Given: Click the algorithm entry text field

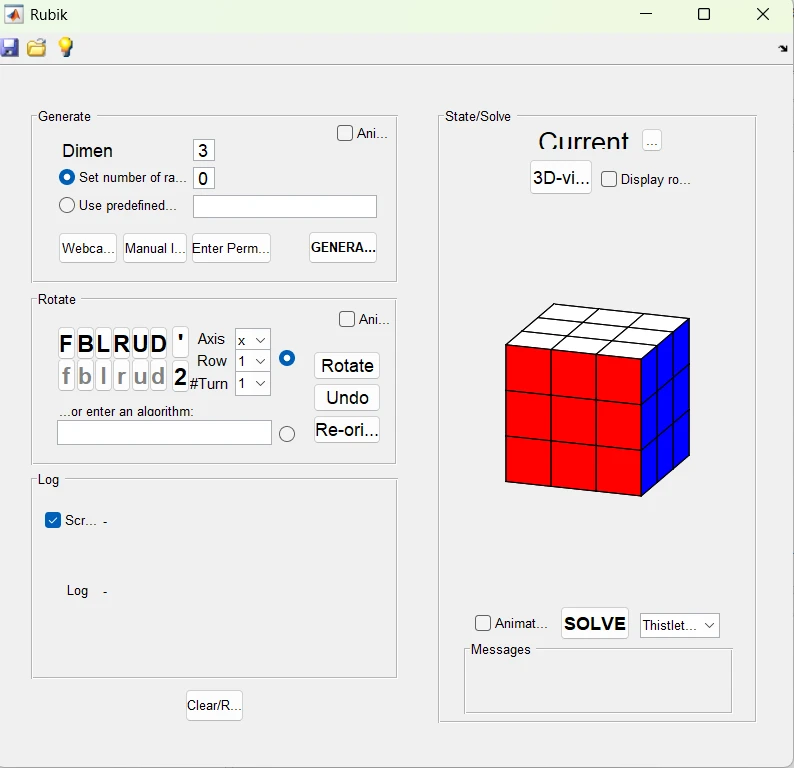Looking at the screenshot, I should pos(164,432).
